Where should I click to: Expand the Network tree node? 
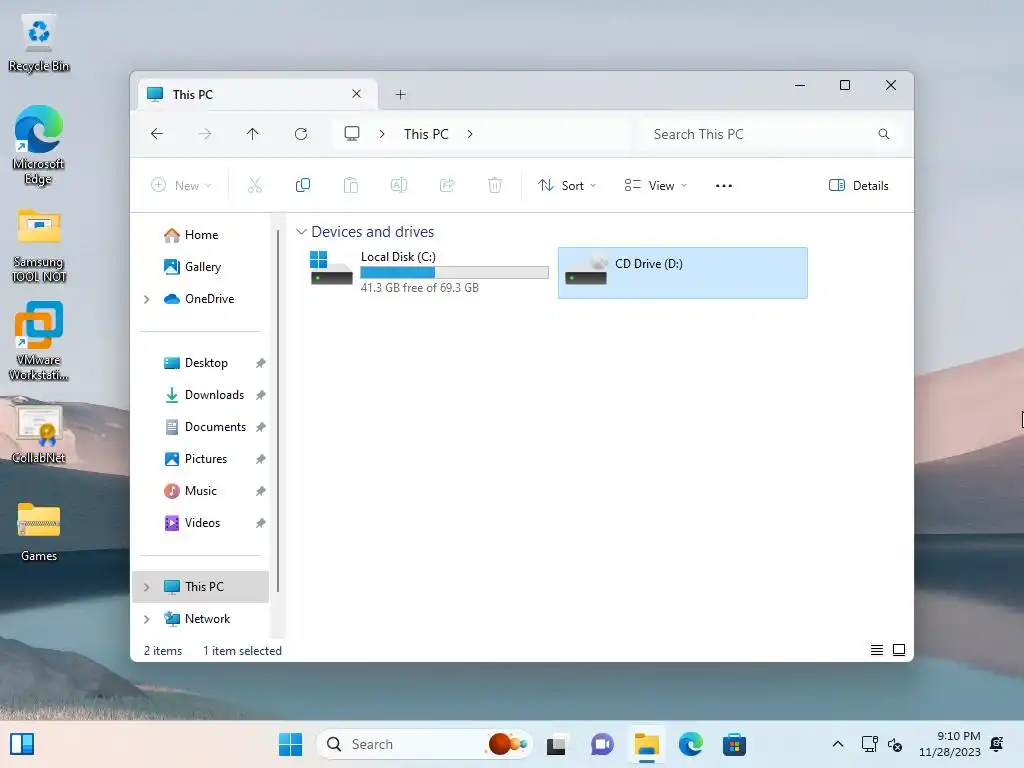(x=147, y=619)
